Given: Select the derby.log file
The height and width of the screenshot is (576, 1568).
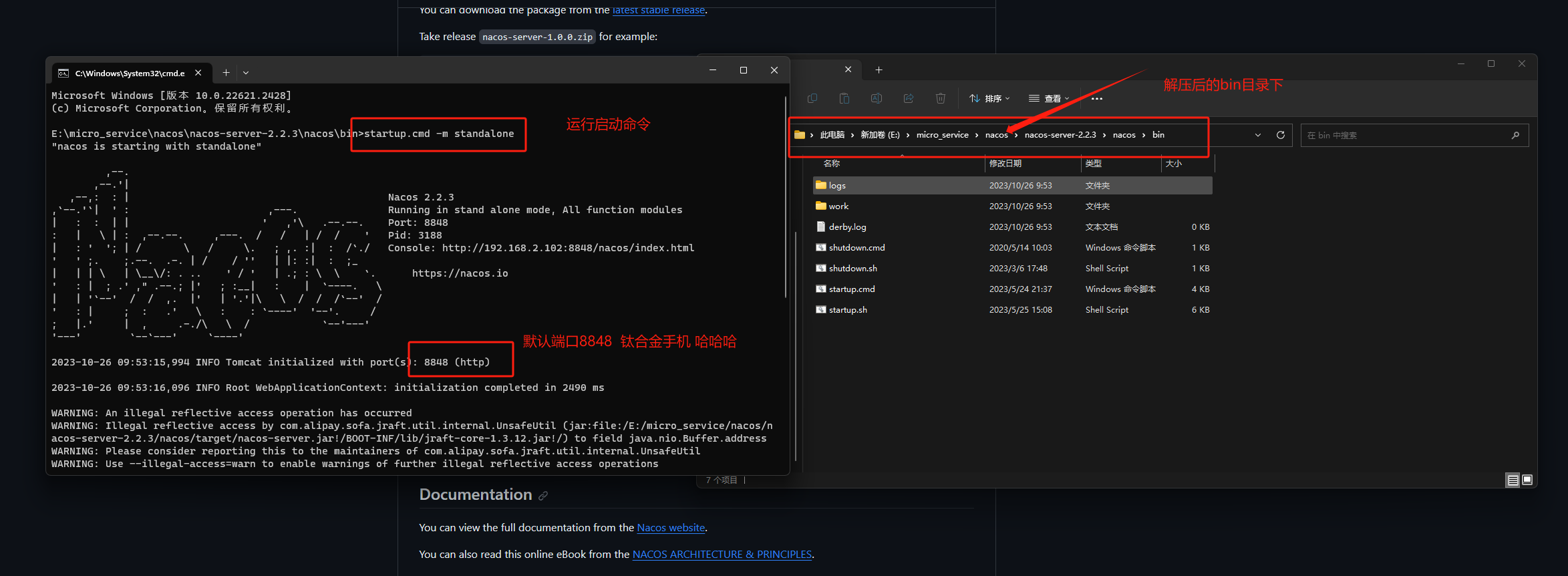Looking at the screenshot, I should (x=1013, y=227).
